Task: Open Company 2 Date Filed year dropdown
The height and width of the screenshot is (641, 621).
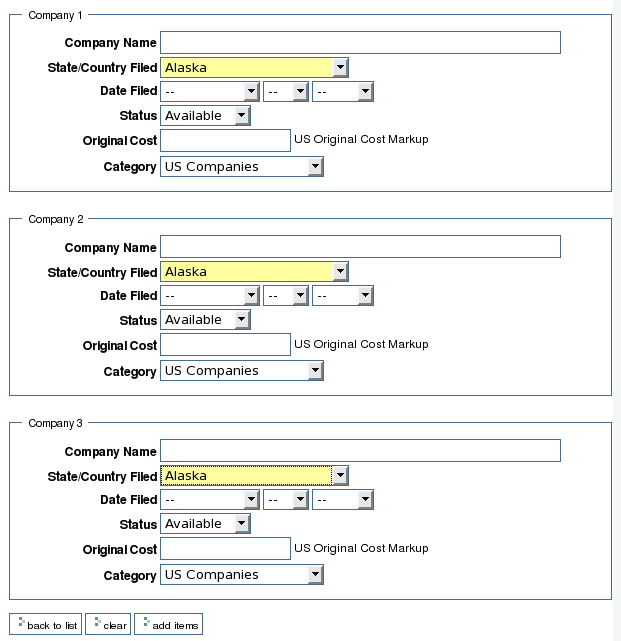Action: pyautogui.click(x=342, y=296)
